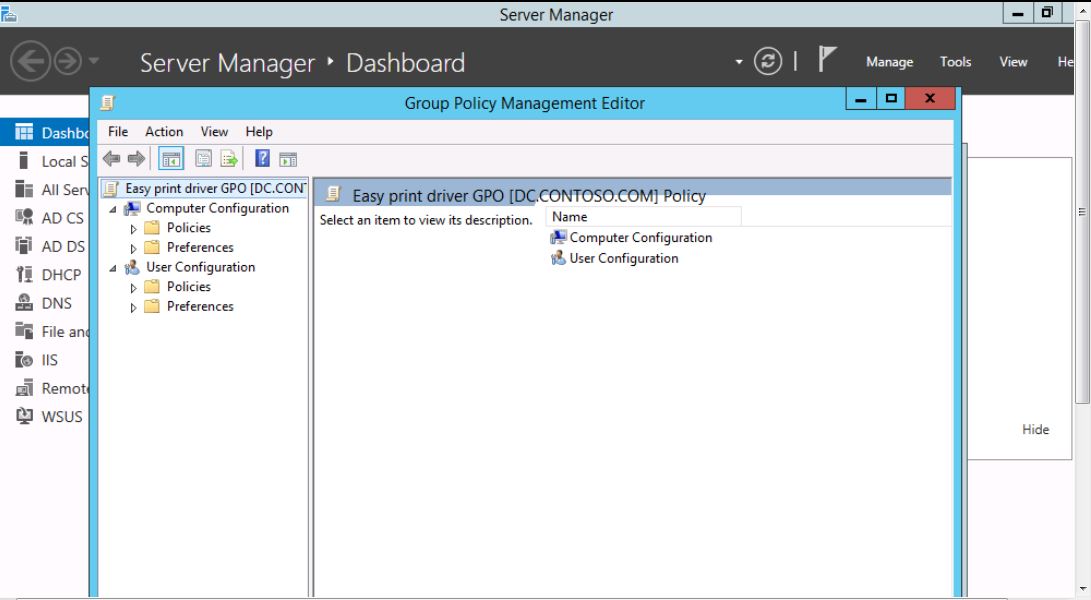Click the IIS role icon in the sidebar
Viewport: 1091px width, 600px height.
click(25, 360)
